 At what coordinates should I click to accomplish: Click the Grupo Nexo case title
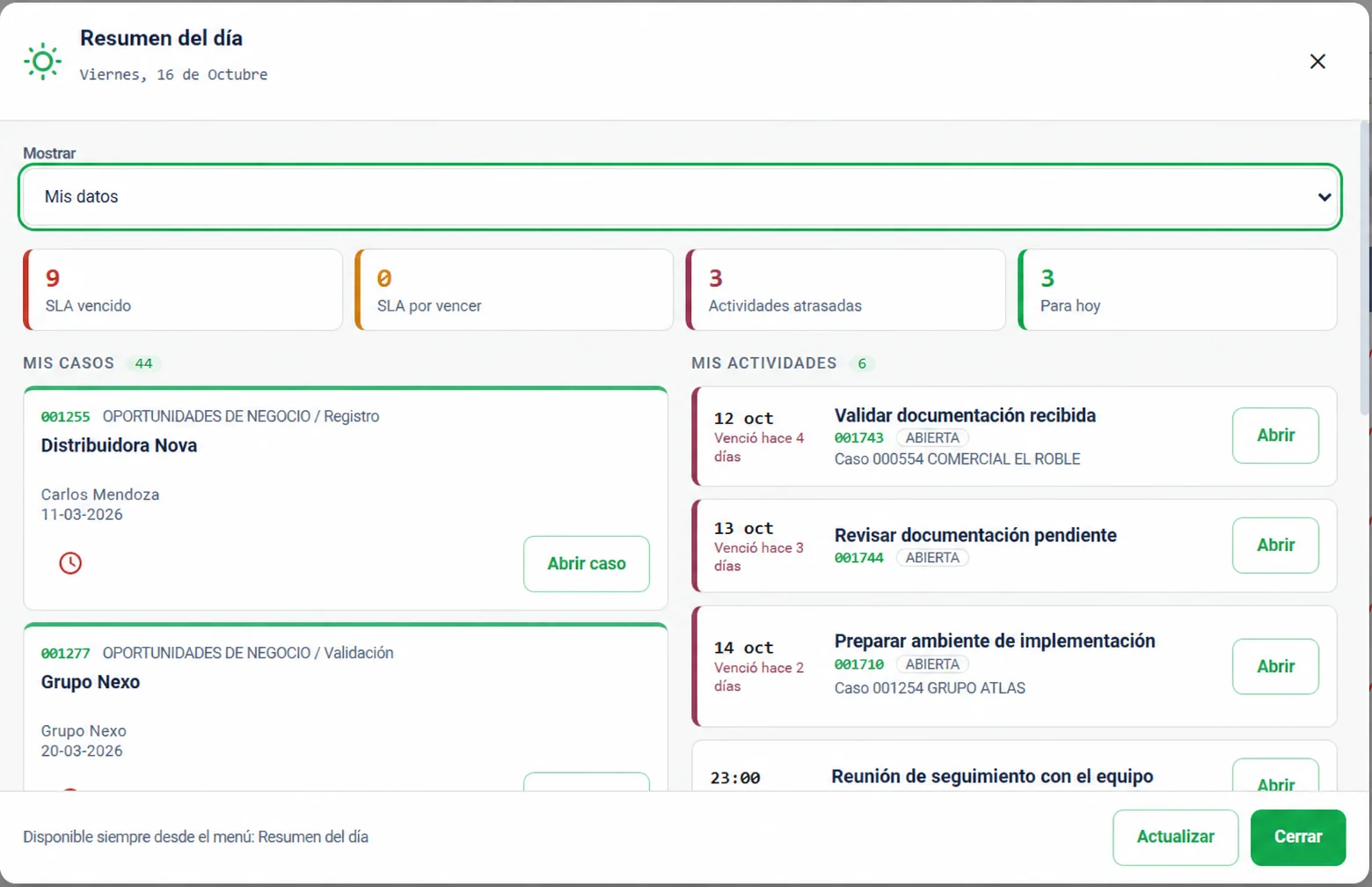click(91, 682)
